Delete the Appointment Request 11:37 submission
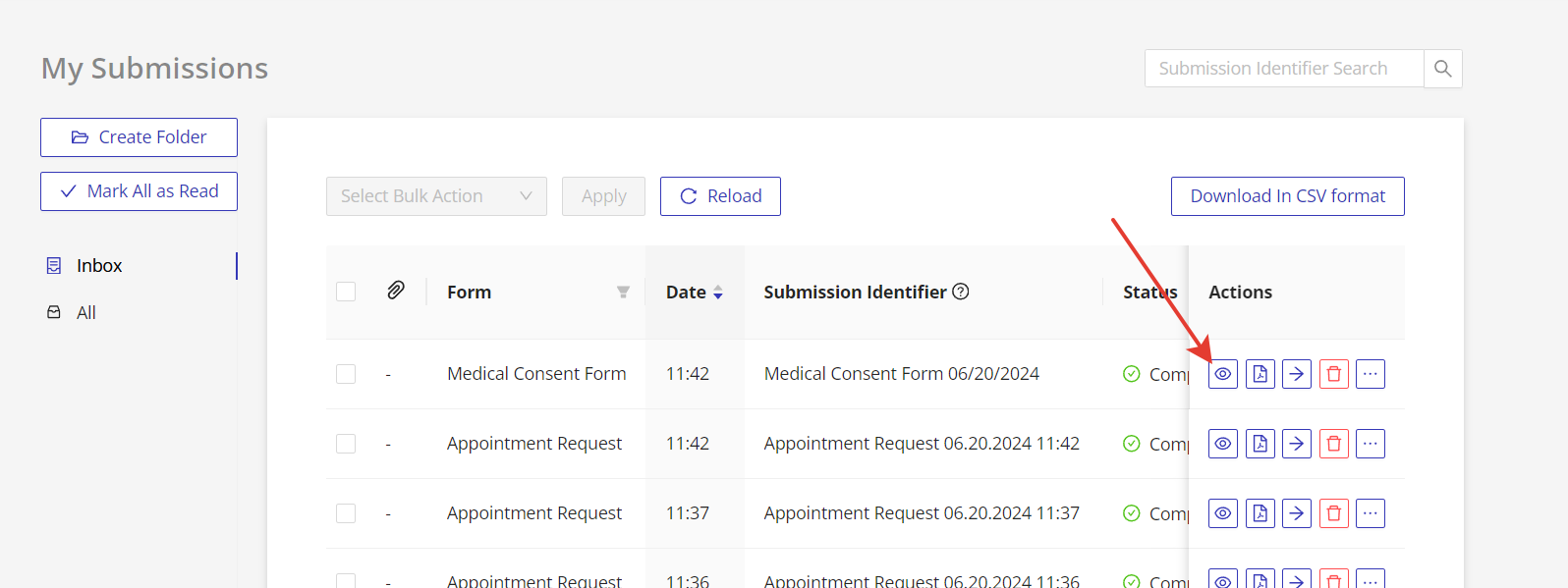The image size is (1568, 588). (1333, 513)
